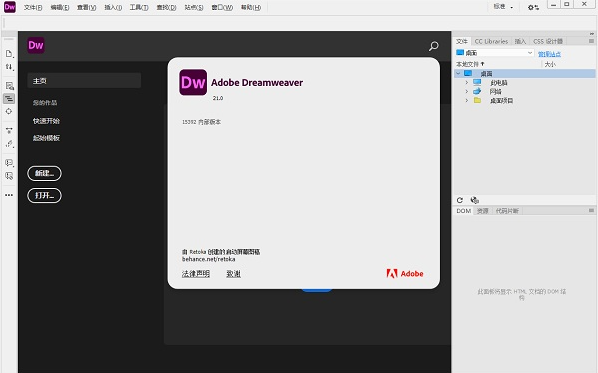
Task: Click the File Management arrows icon
Action: coord(9,67)
